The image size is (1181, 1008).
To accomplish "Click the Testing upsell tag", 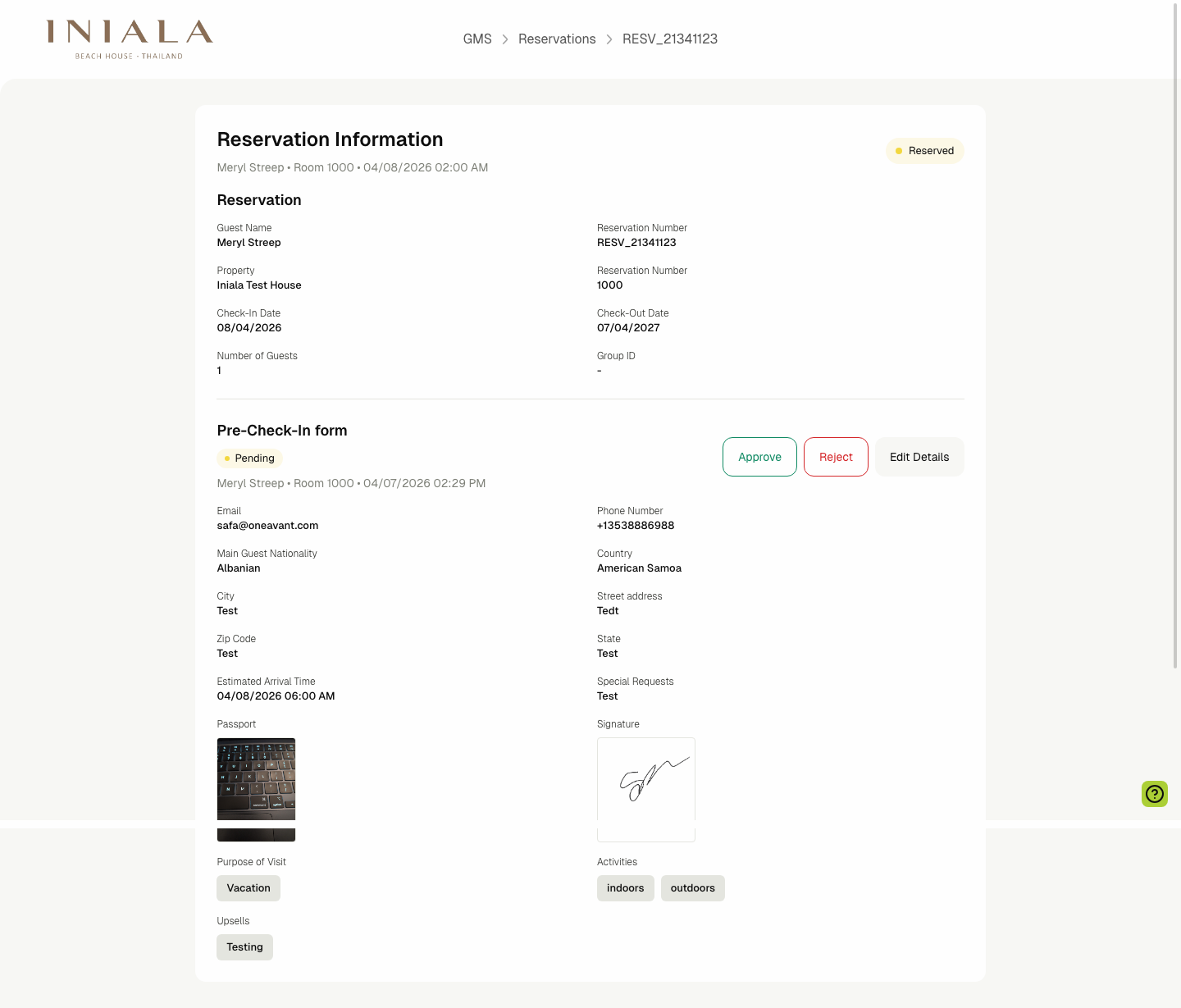I will [x=244, y=946].
